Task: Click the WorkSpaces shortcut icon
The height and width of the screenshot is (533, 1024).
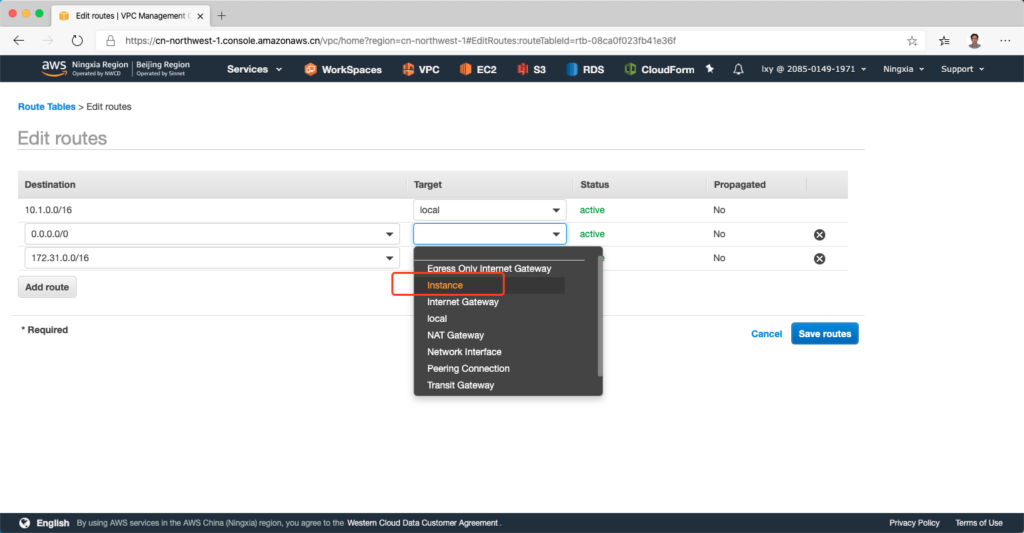Action: coord(311,69)
